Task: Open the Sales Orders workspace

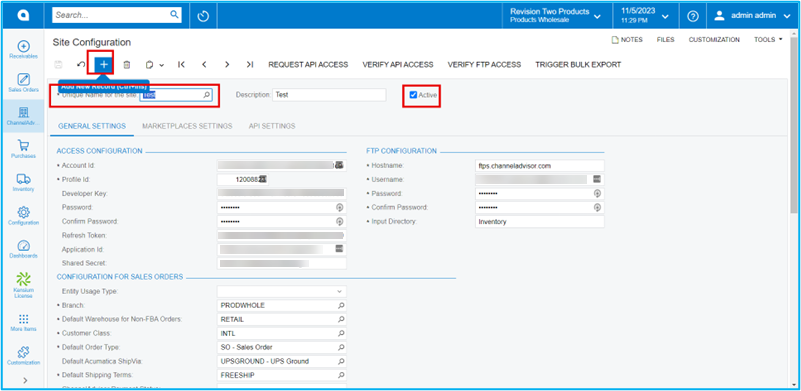Action: 23,83
